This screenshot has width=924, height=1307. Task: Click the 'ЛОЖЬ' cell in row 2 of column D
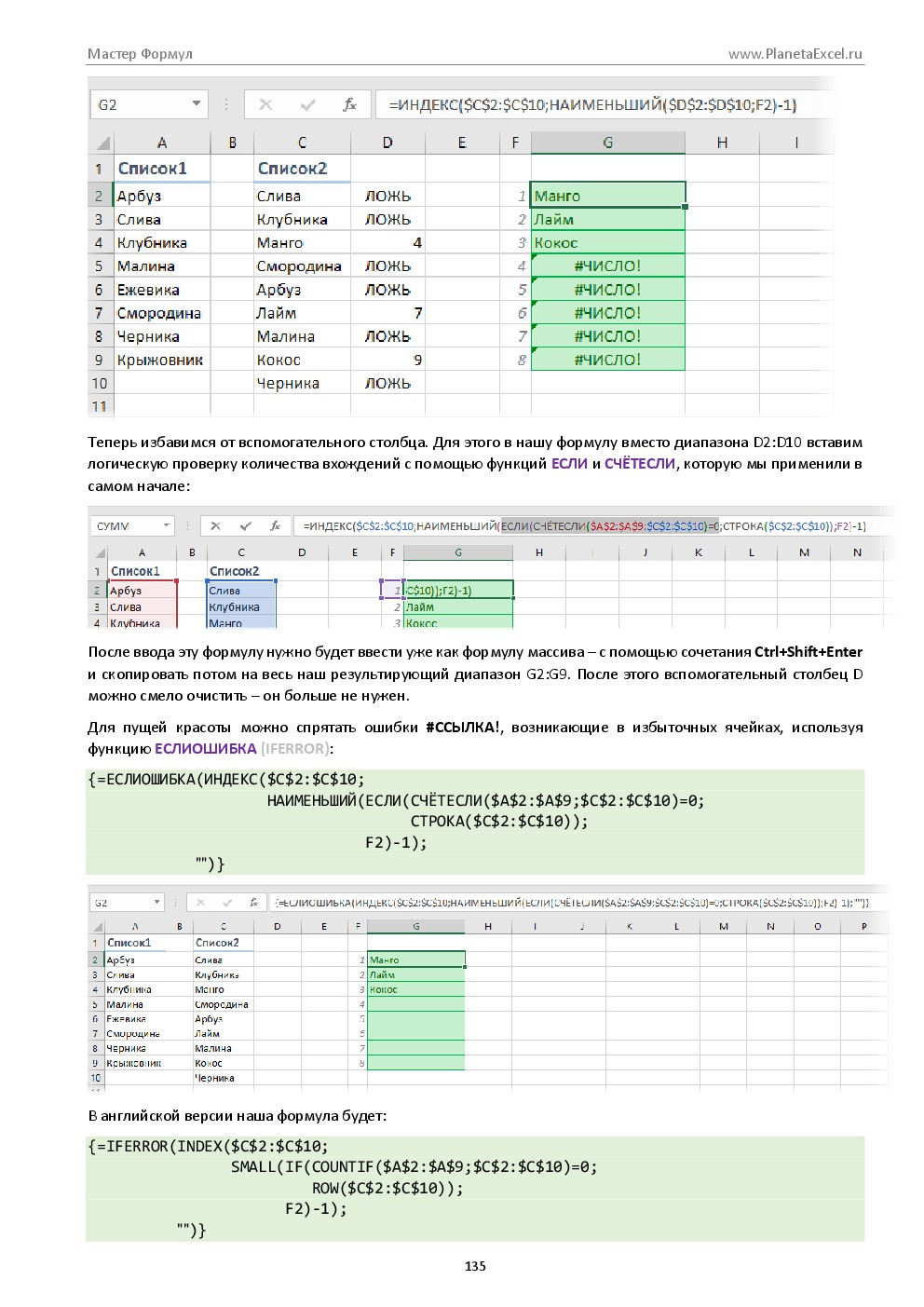[387, 197]
